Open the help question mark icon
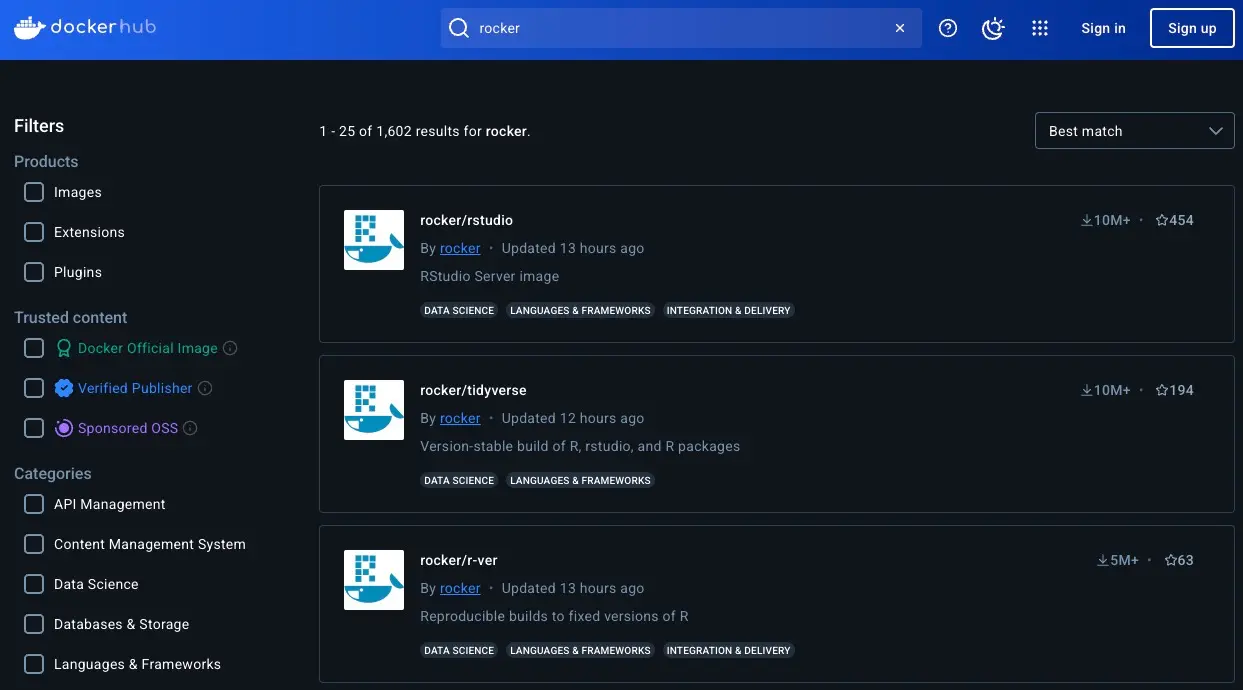Image resolution: width=1243 pixels, height=690 pixels. 948,28
